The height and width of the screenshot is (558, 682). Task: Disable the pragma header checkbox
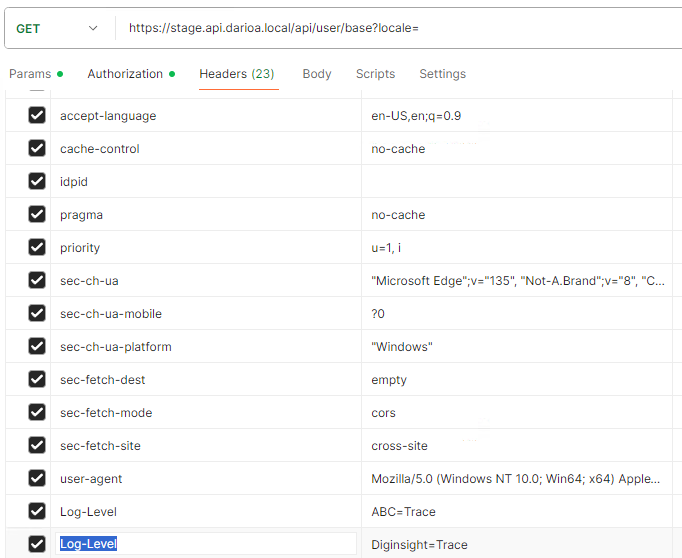[37, 214]
